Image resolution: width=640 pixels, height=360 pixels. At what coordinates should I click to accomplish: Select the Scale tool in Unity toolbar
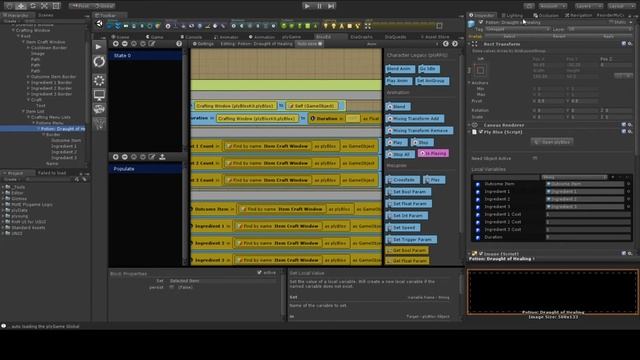tap(44, 6)
